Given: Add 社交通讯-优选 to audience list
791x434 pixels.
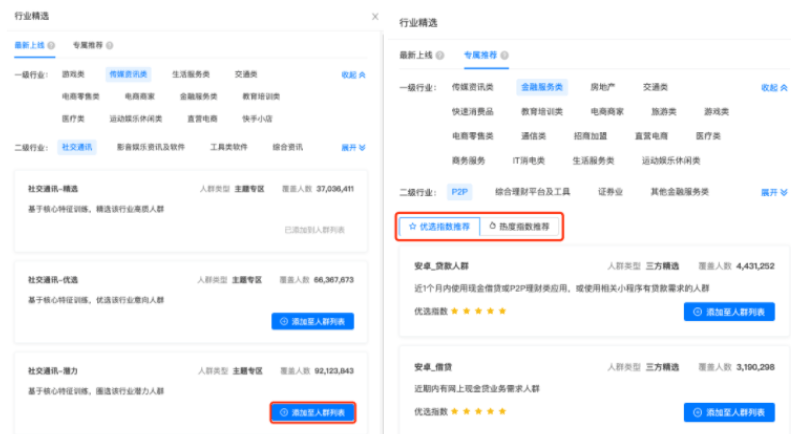Looking at the screenshot, I should [313, 321].
